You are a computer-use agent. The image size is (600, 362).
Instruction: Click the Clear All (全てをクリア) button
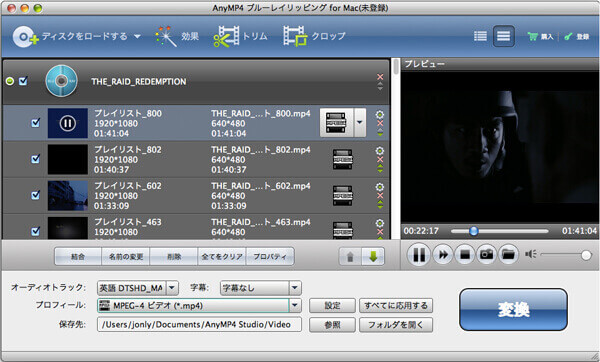222,256
